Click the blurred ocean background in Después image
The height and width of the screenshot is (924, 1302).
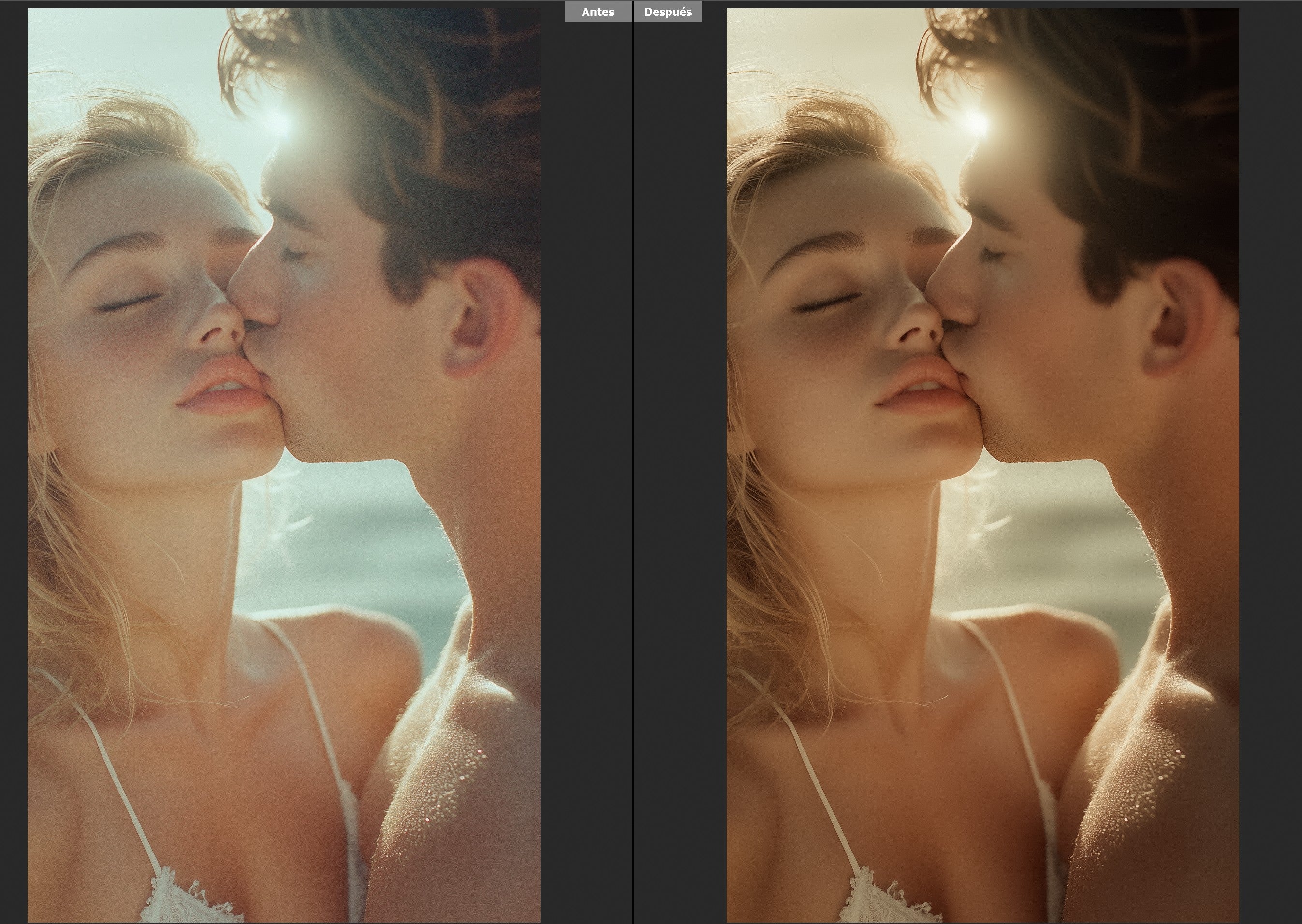tap(1053, 546)
